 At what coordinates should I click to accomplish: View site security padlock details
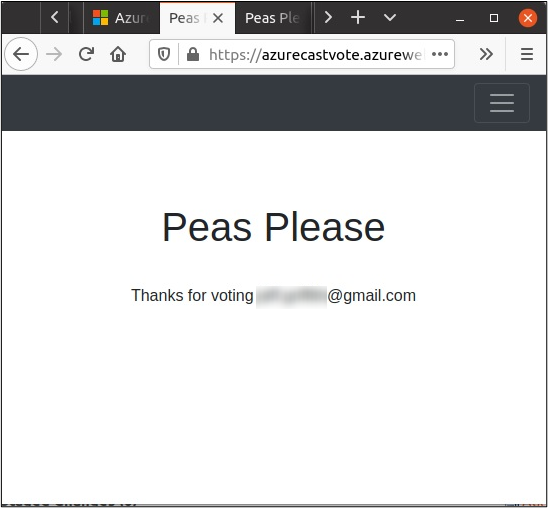click(x=193, y=54)
